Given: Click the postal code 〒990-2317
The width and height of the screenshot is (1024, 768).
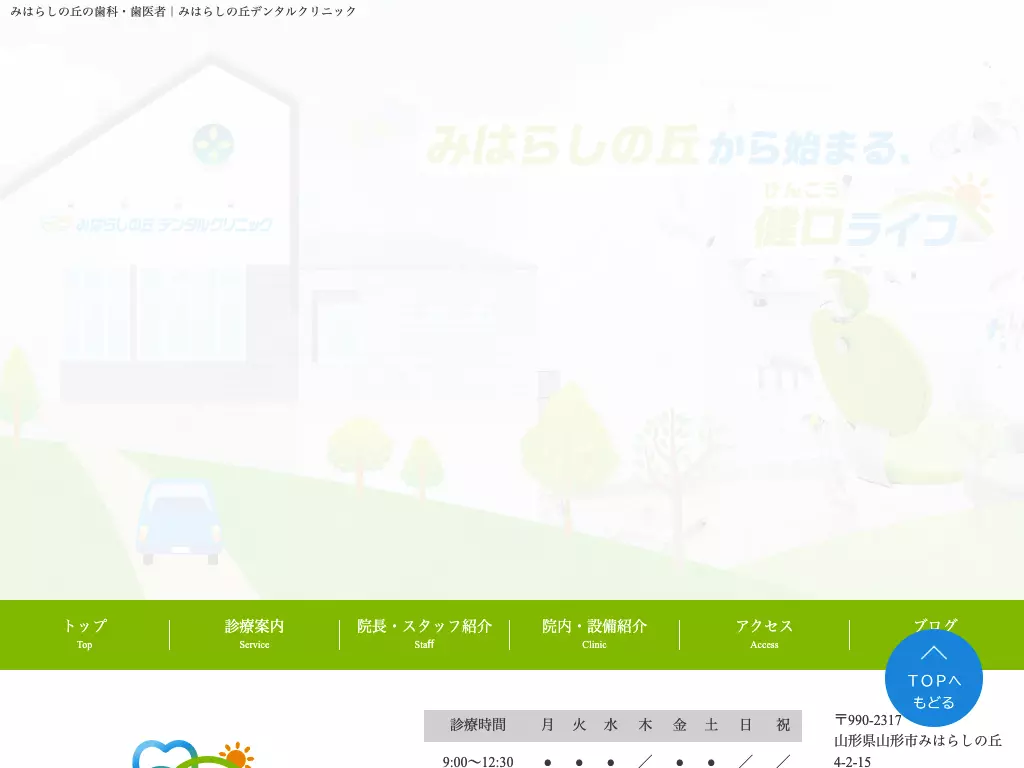Looking at the screenshot, I should 868,720.
